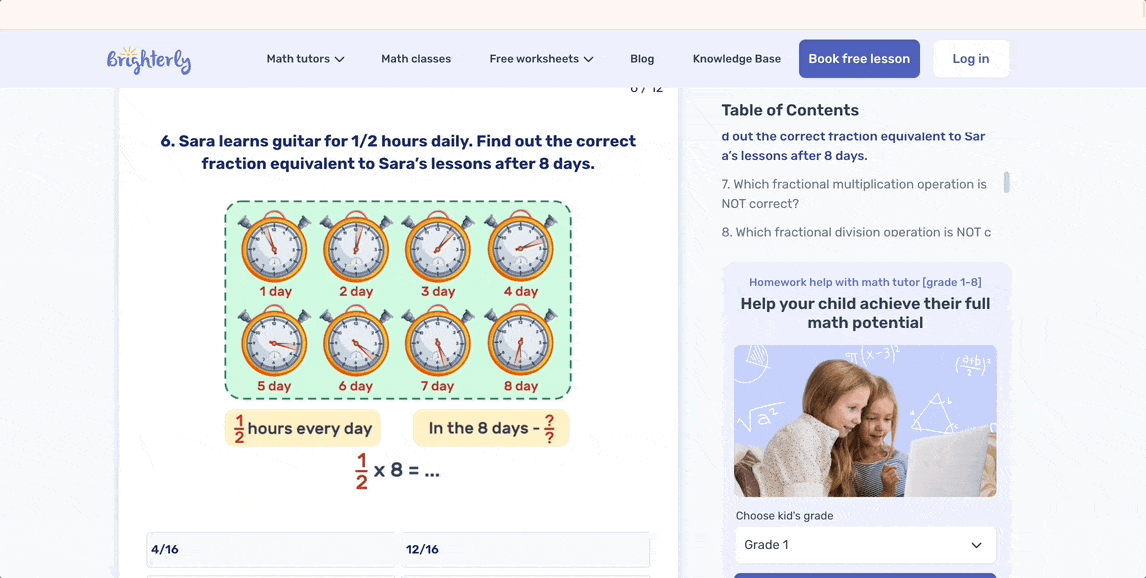Click the Log in button
Viewport: 1146px width, 578px height.
click(970, 59)
